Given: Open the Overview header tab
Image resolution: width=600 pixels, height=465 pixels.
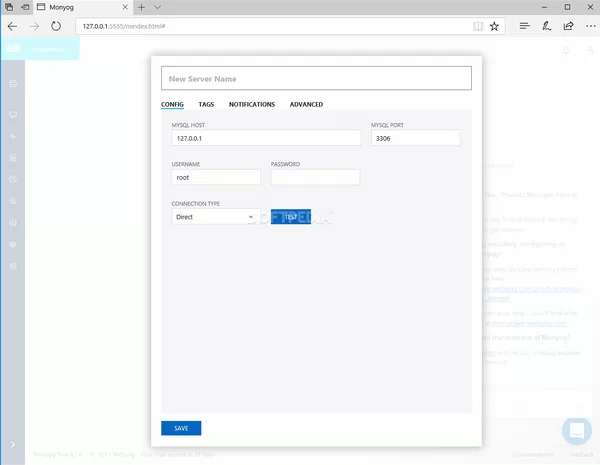Looking at the screenshot, I should pyautogui.click(x=48, y=50).
